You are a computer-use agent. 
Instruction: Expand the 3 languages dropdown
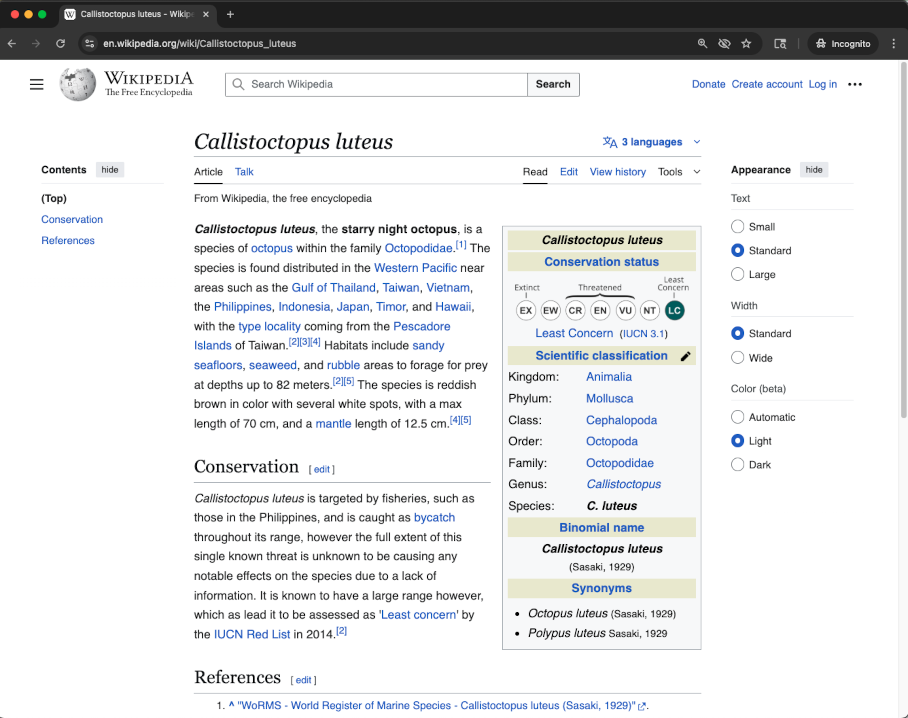(652, 142)
